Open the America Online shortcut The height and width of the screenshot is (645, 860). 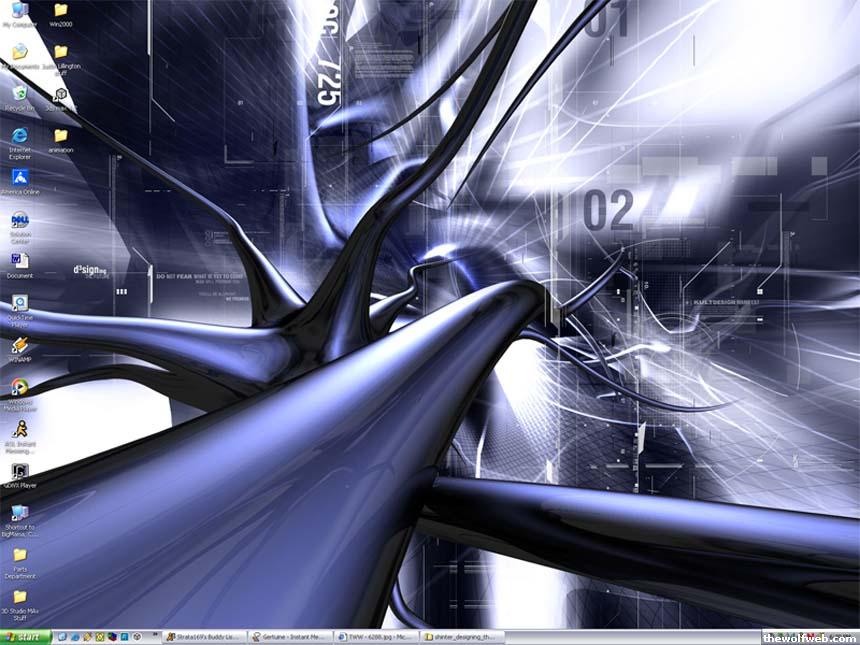pyautogui.click(x=19, y=178)
